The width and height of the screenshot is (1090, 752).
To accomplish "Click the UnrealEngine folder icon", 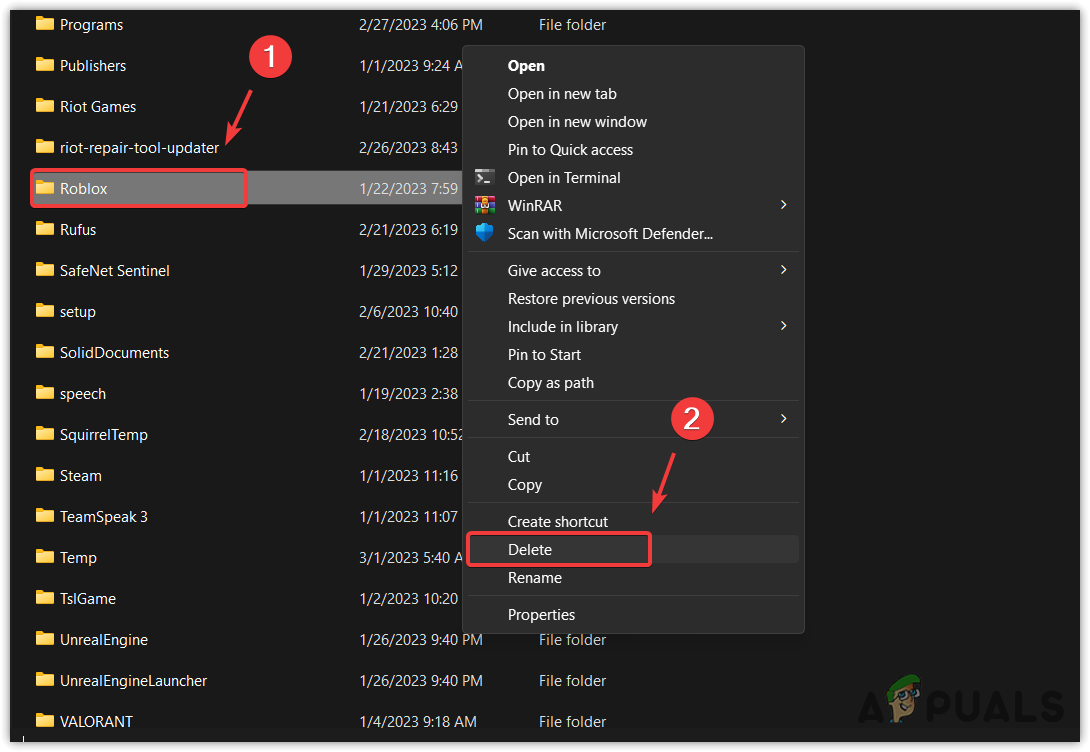I will (44, 639).
